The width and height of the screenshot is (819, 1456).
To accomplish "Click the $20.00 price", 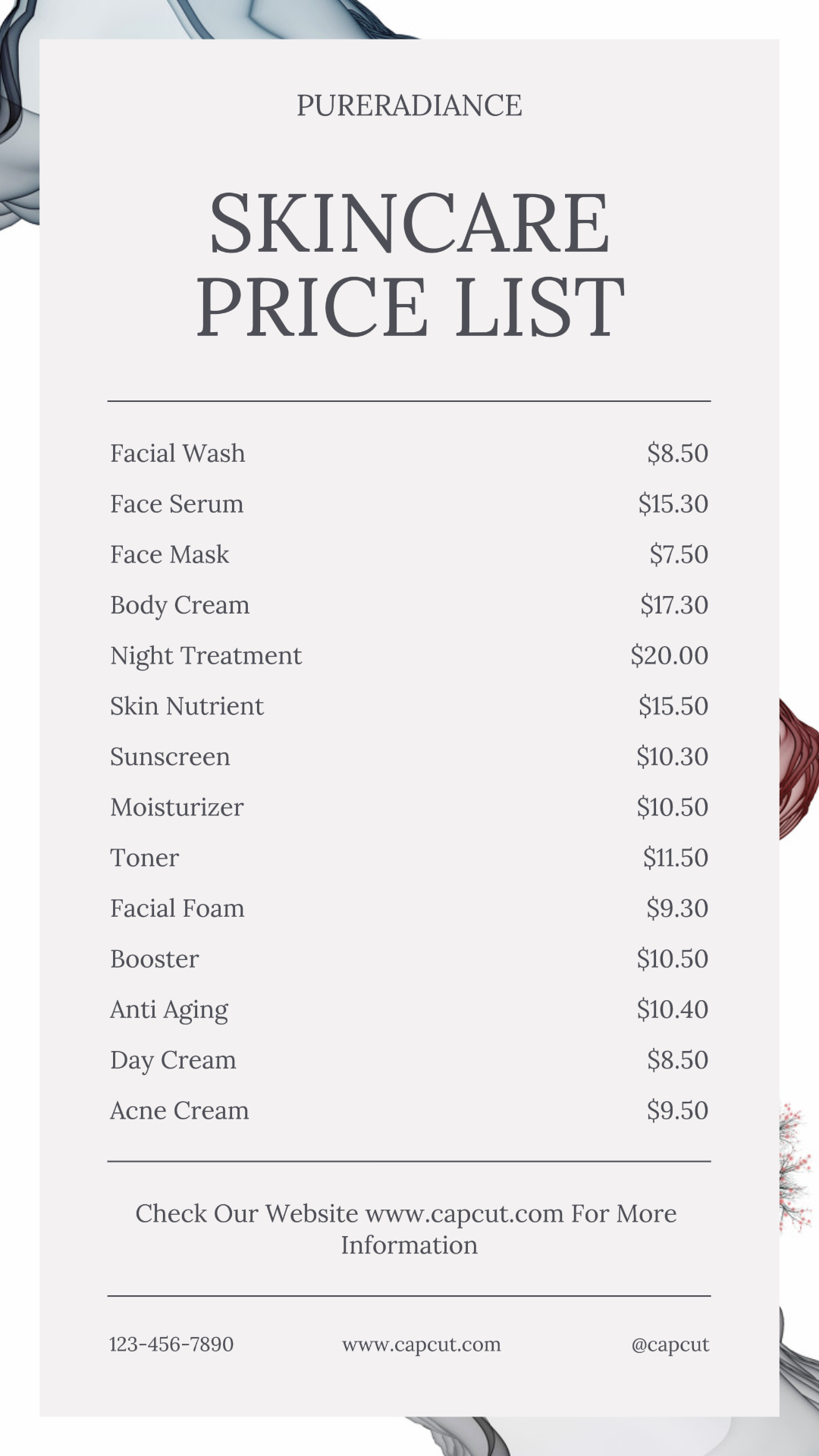I will coord(669,656).
